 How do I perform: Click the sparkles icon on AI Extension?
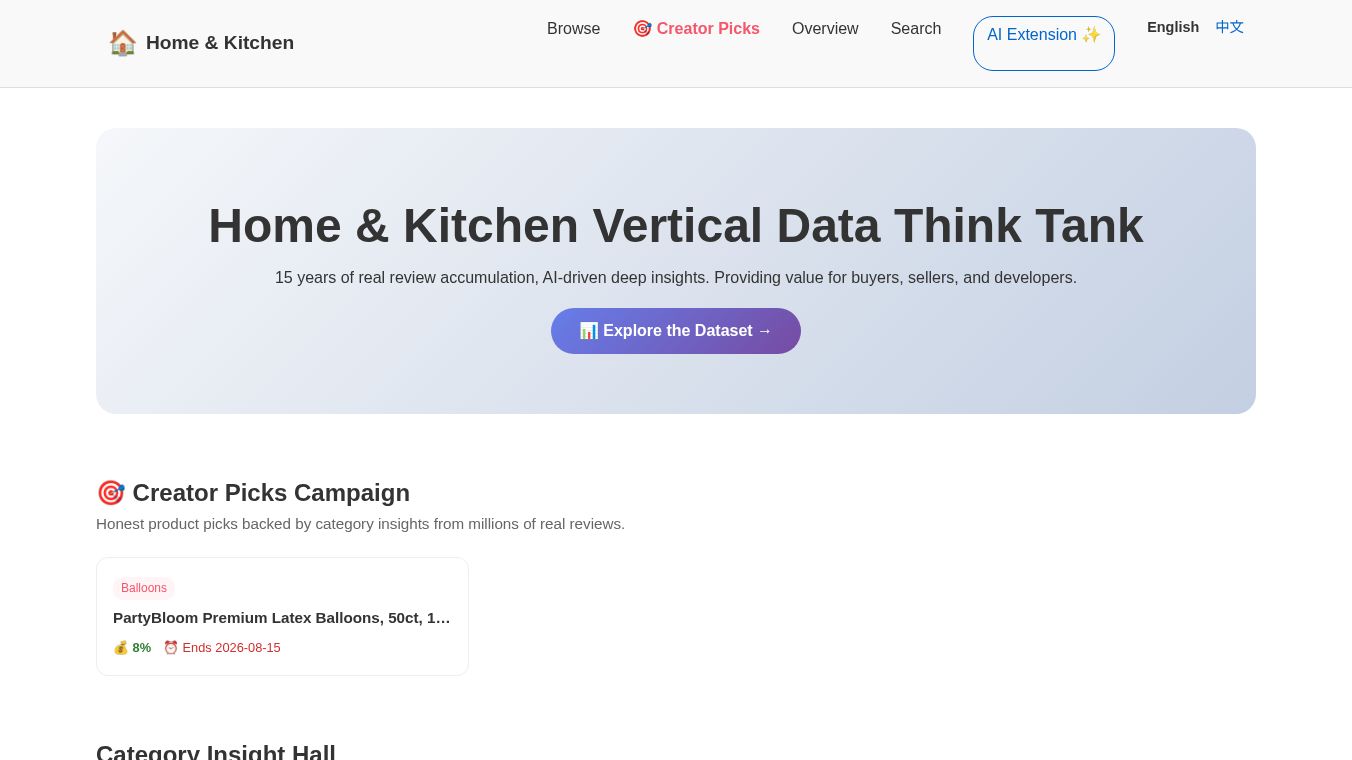pyautogui.click(x=1091, y=35)
